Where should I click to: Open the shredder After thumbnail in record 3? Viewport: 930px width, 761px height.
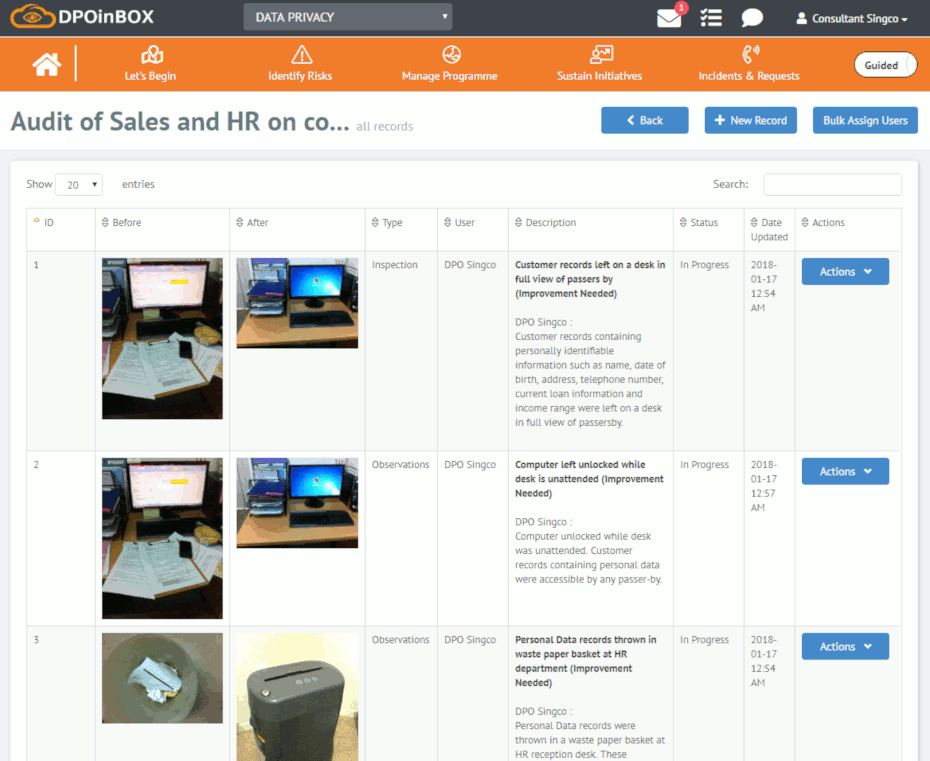click(297, 696)
